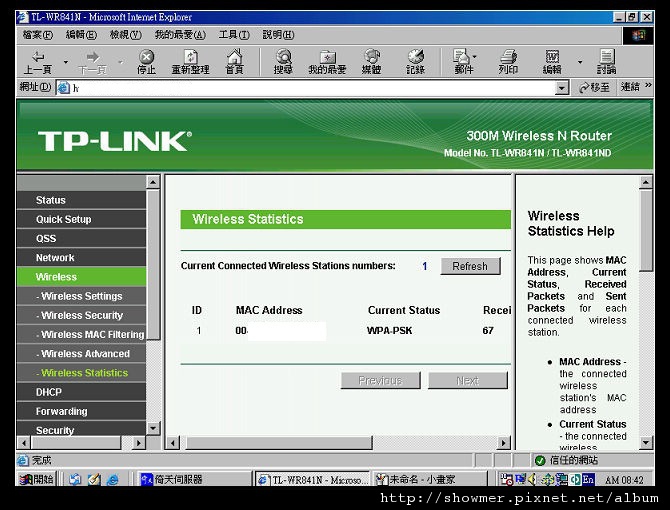This screenshot has width=670, height=510.
Task: Click the WPA-PSK status cell
Action: point(389,331)
